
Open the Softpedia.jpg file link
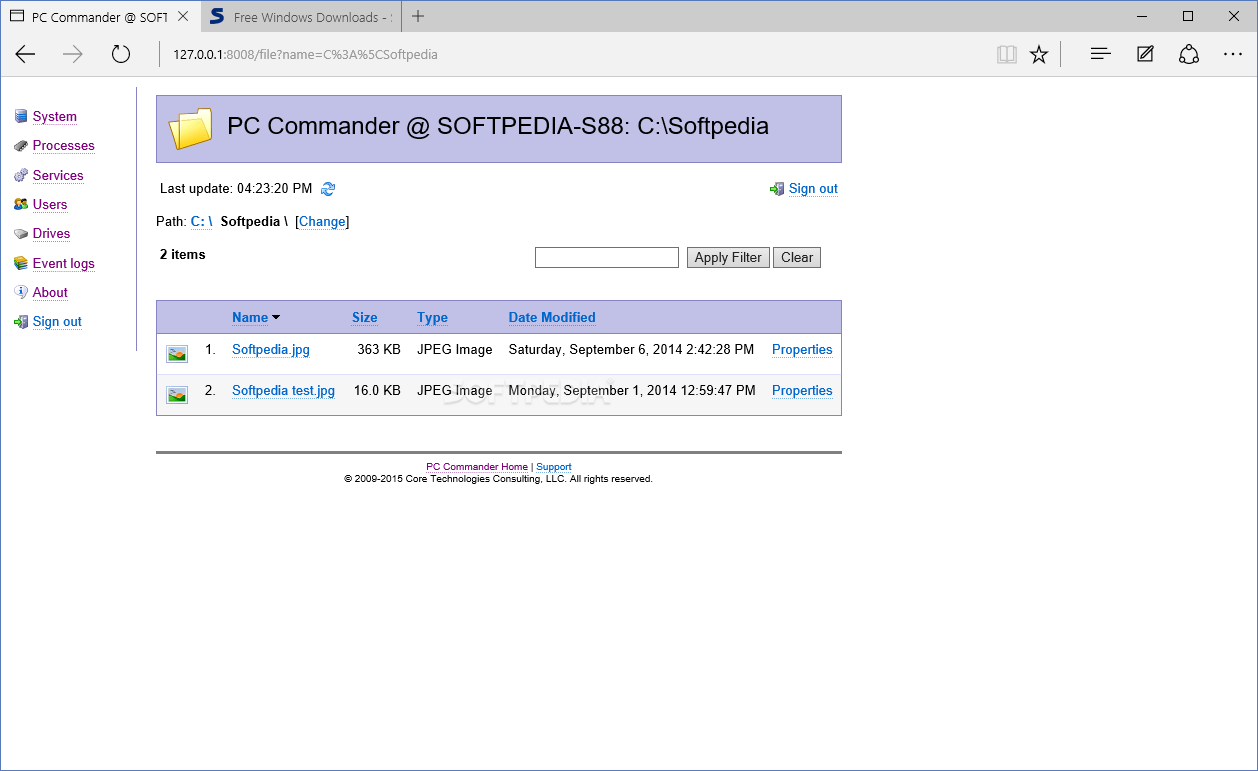coord(271,350)
